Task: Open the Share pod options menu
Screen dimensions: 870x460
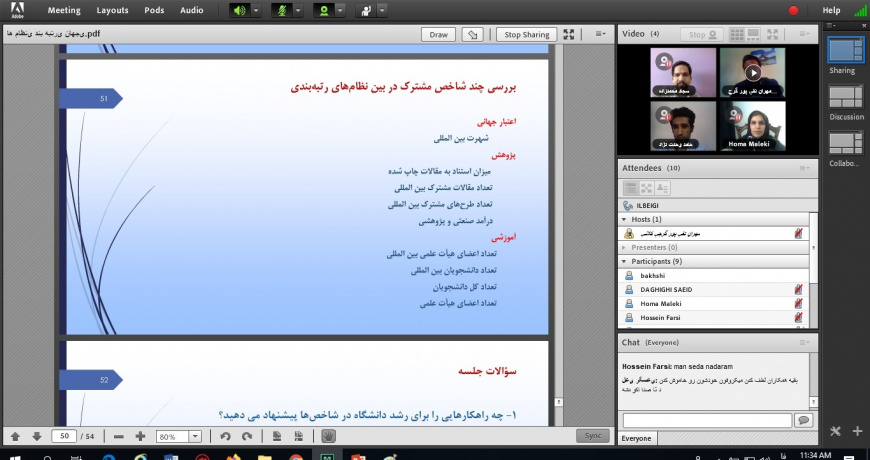Action: (x=601, y=34)
